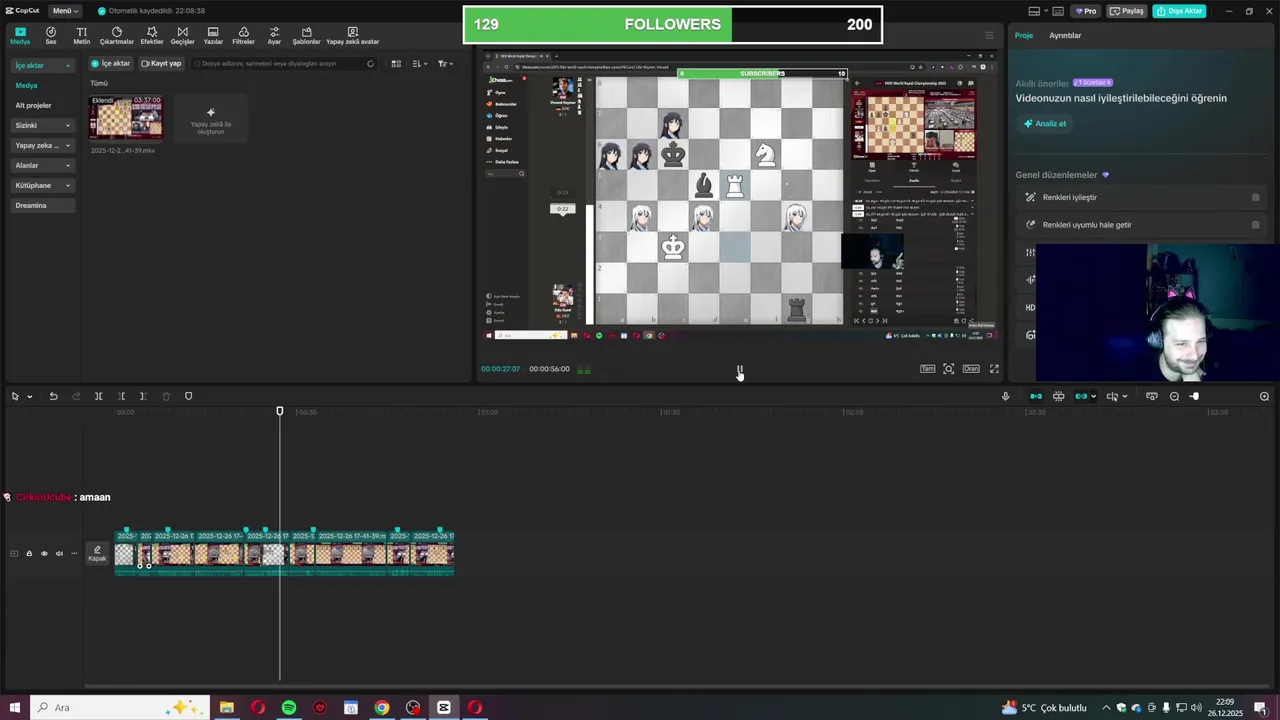Toggle main track magnet snapping

[1036, 396]
